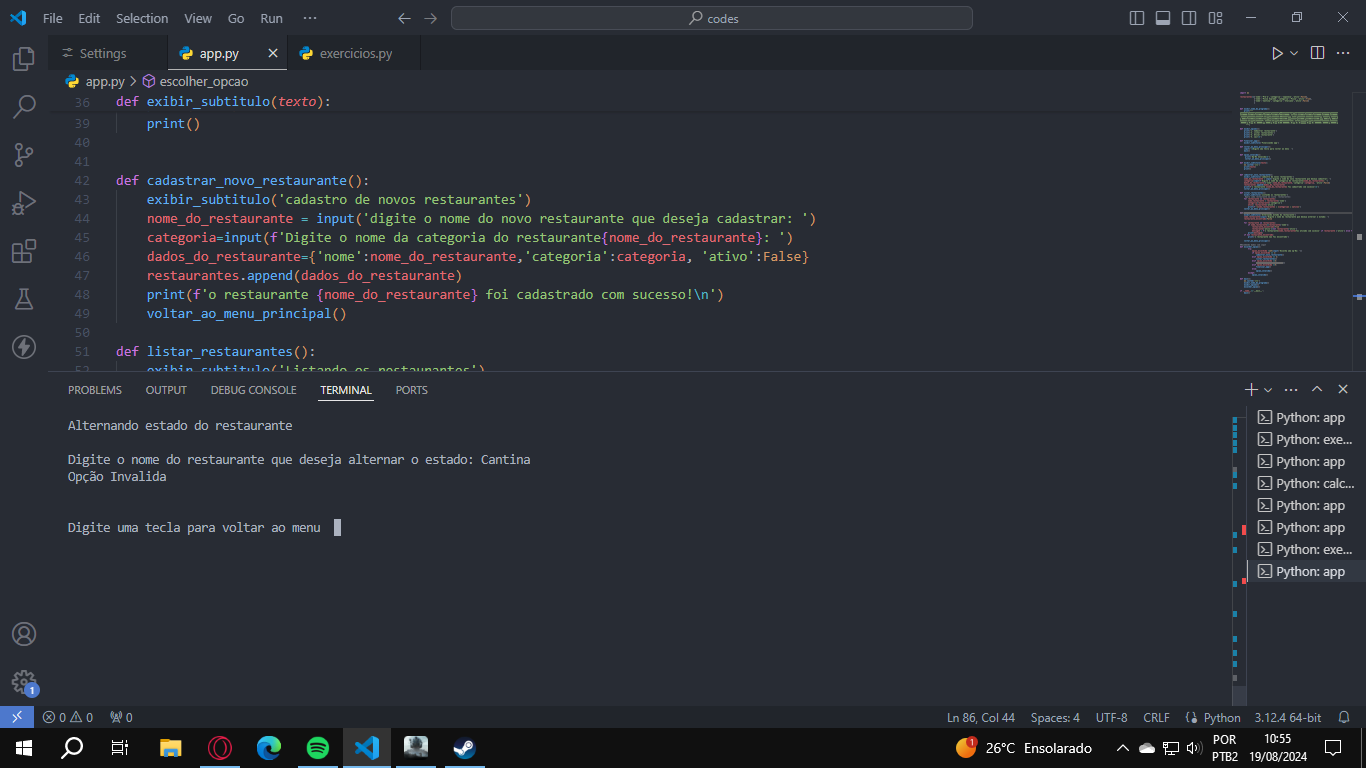The height and width of the screenshot is (768, 1366).
Task: Show the PORTS panel tab
Action: point(411,390)
